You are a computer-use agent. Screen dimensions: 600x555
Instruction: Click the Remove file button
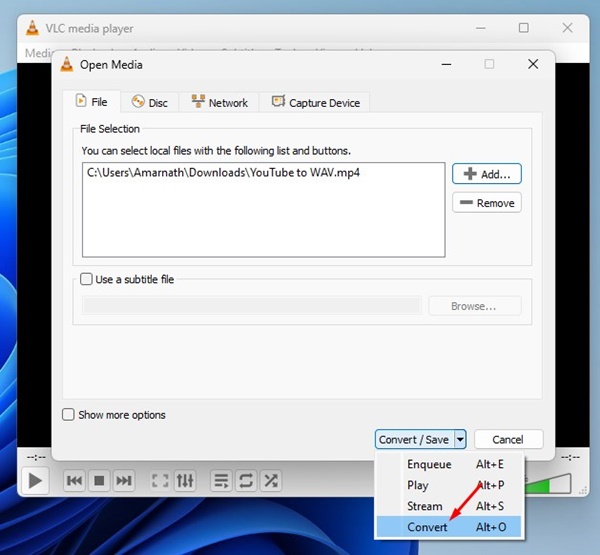(487, 202)
